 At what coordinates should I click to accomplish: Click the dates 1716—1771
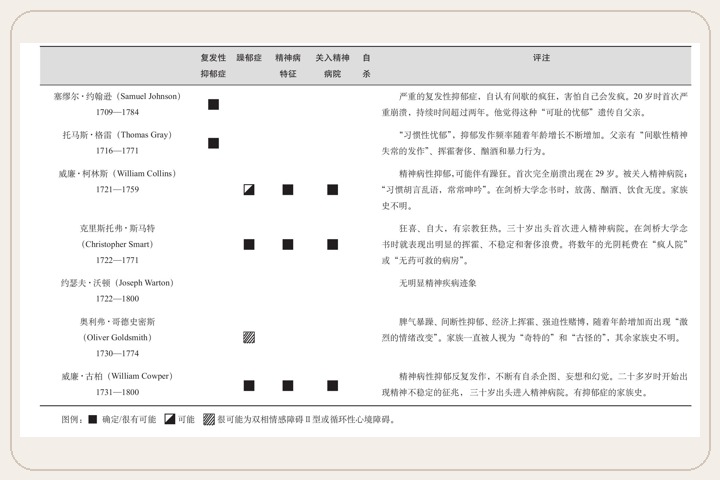click(118, 151)
